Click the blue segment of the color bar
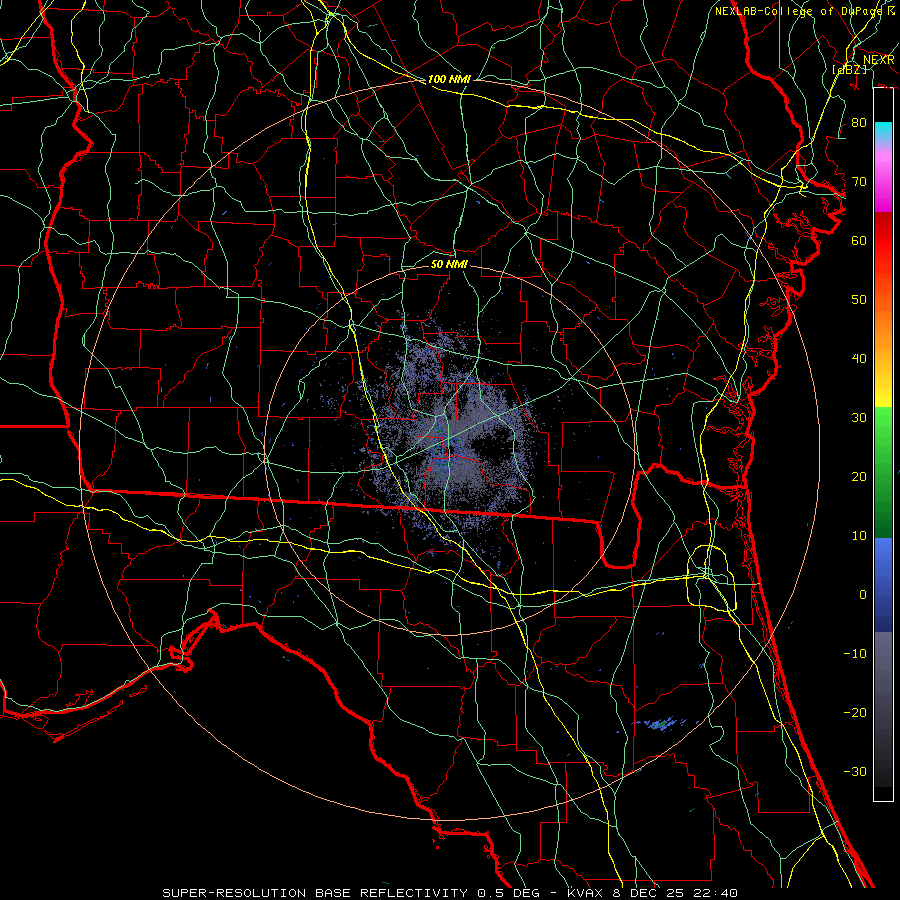900x900 pixels. point(883,584)
